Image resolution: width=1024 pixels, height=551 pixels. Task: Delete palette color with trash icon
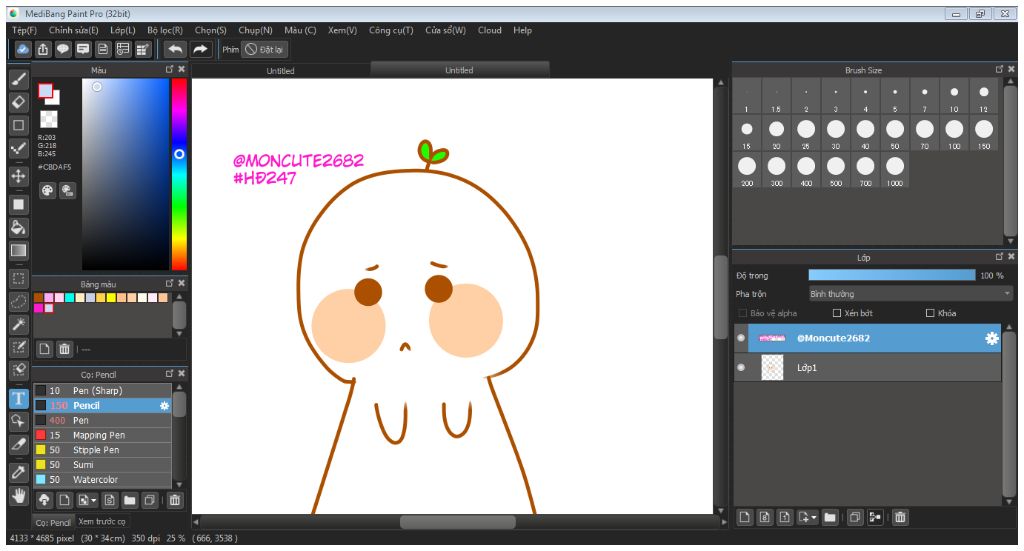click(64, 349)
